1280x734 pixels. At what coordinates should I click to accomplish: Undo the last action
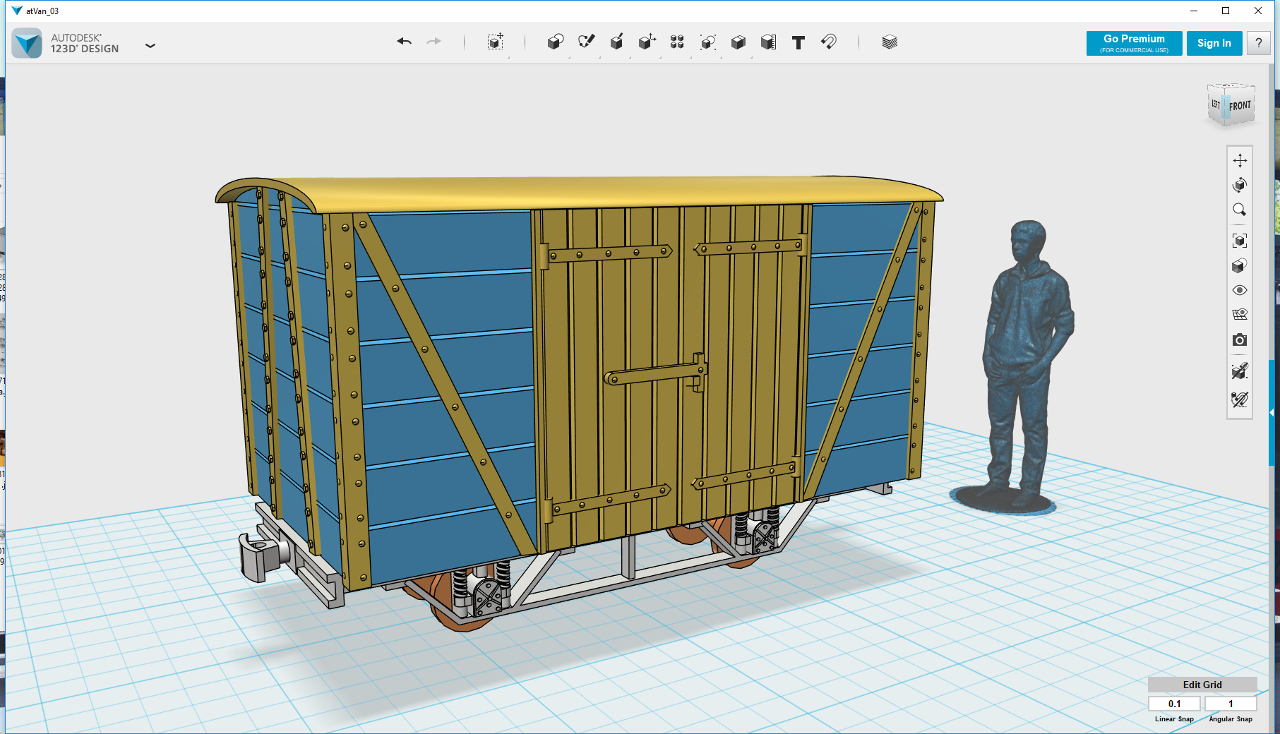(x=404, y=42)
